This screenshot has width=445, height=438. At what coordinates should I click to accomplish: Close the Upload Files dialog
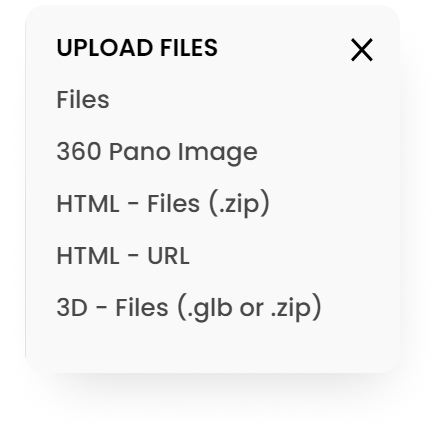click(x=362, y=50)
